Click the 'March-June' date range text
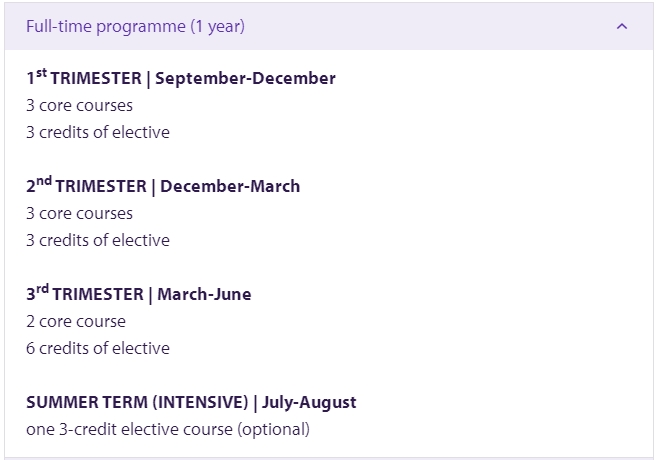 204,294
